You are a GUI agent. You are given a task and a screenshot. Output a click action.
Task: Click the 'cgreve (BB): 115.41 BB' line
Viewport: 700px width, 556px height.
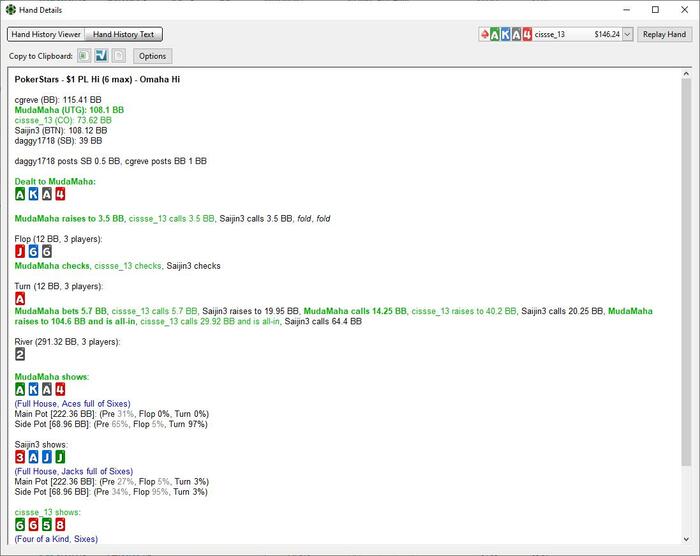(58, 100)
